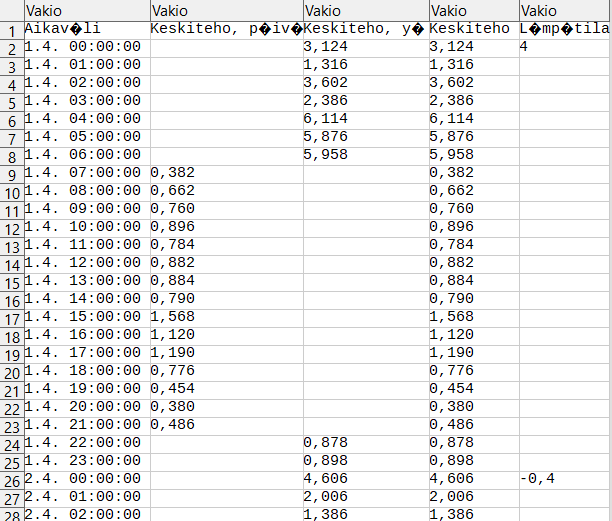The width and height of the screenshot is (612, 521).
Task: Click the Aikaväli header cell
Action: [85, 28]
